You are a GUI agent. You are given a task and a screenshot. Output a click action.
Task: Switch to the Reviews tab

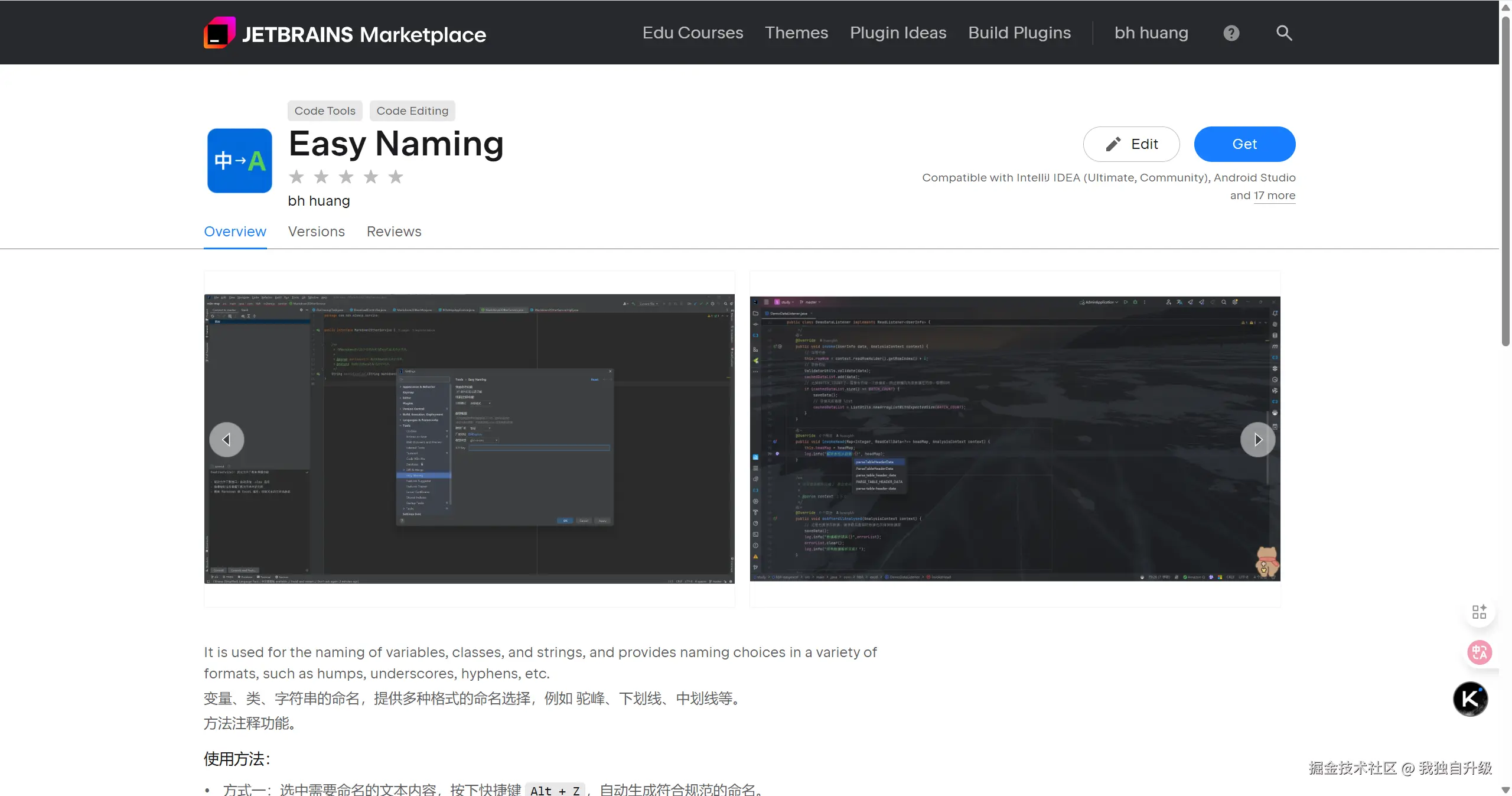tap(394, 232)
